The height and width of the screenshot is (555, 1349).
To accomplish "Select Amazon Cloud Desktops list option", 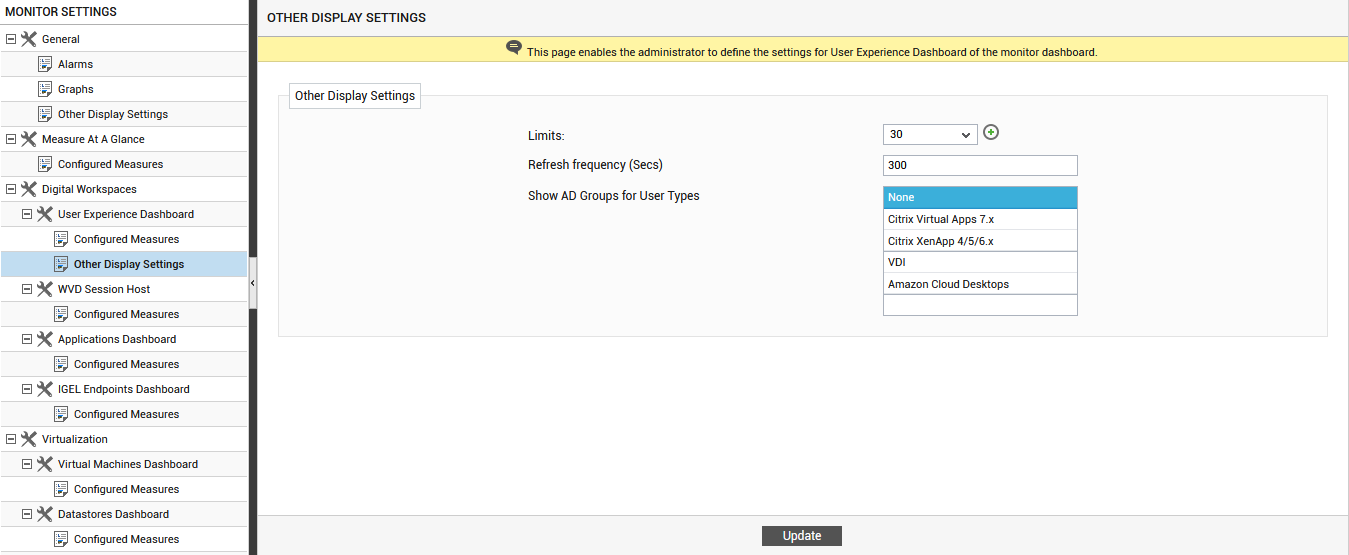I will point(980,284).
